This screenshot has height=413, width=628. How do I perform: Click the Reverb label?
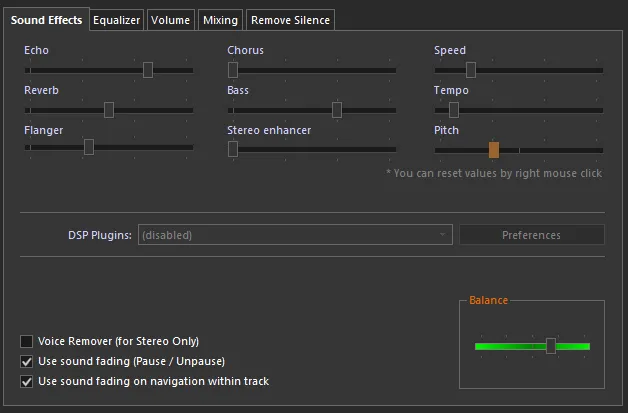point(41,90)
